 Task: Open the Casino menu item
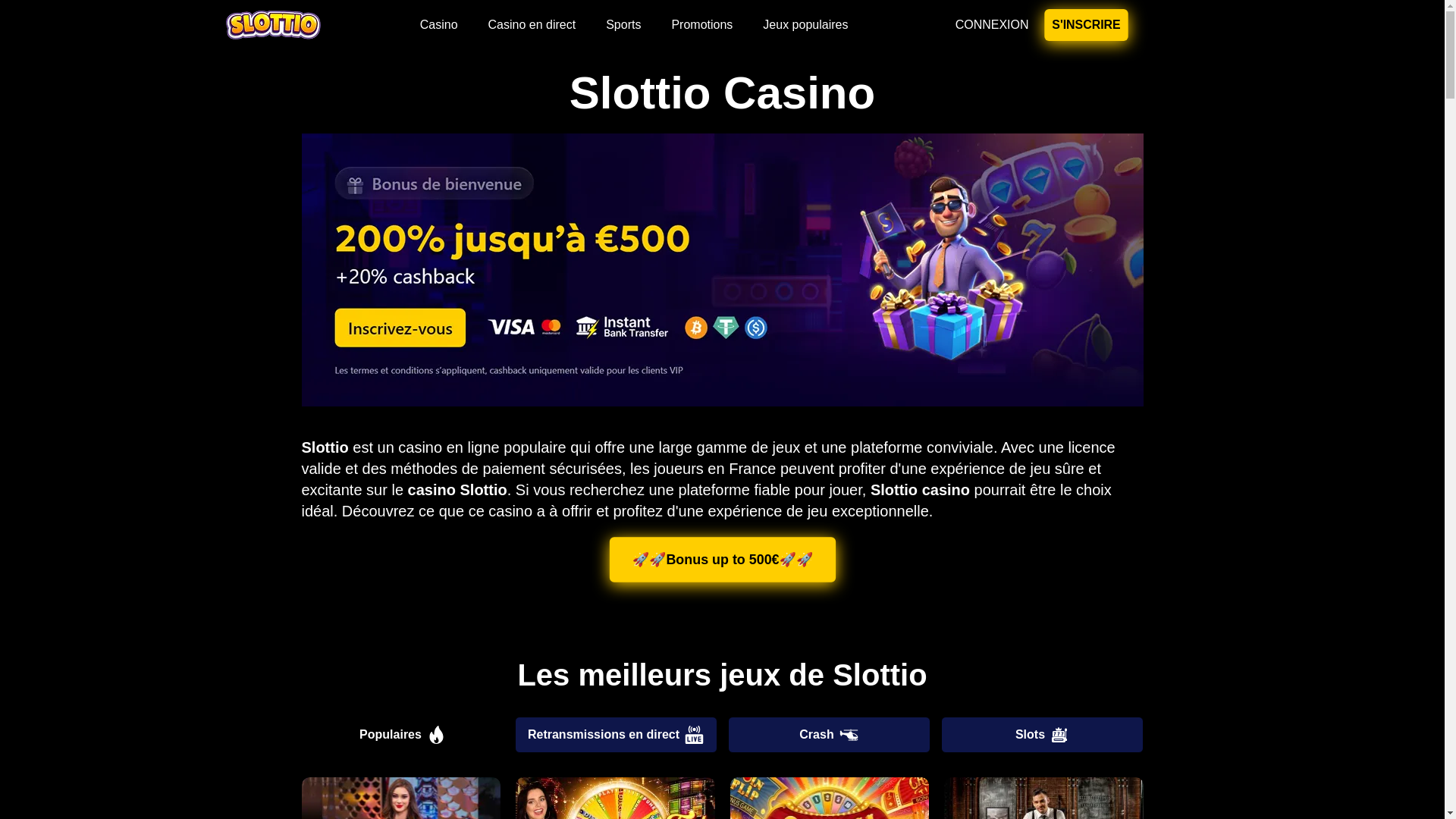pyautogui.click(x=438, y=25)
